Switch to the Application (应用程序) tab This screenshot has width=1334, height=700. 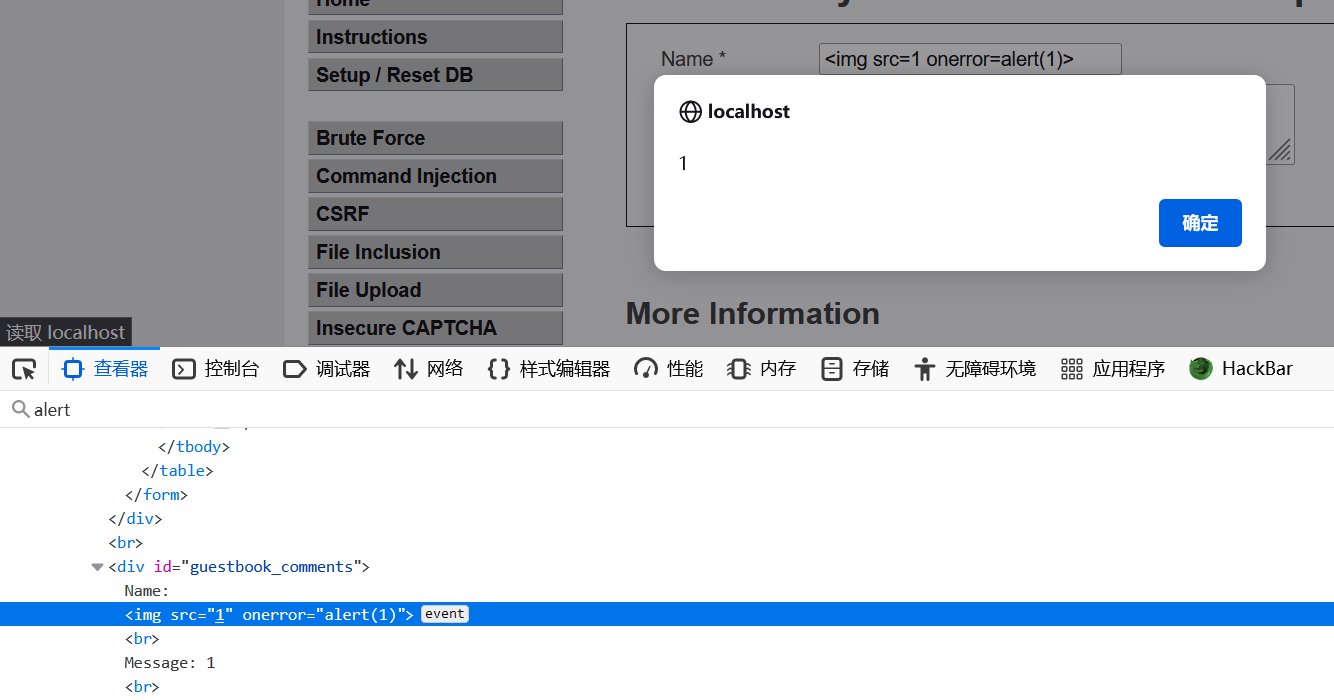point(1112,369)
